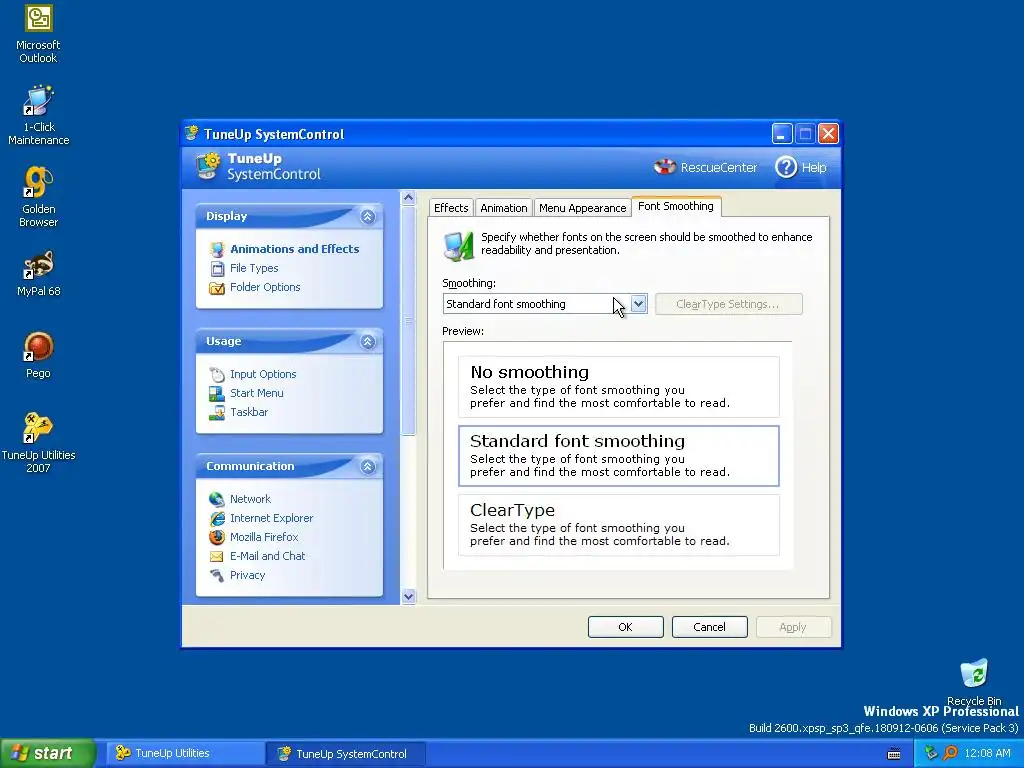Open MyPal 68 desktop shortcut

click(38, 274)
